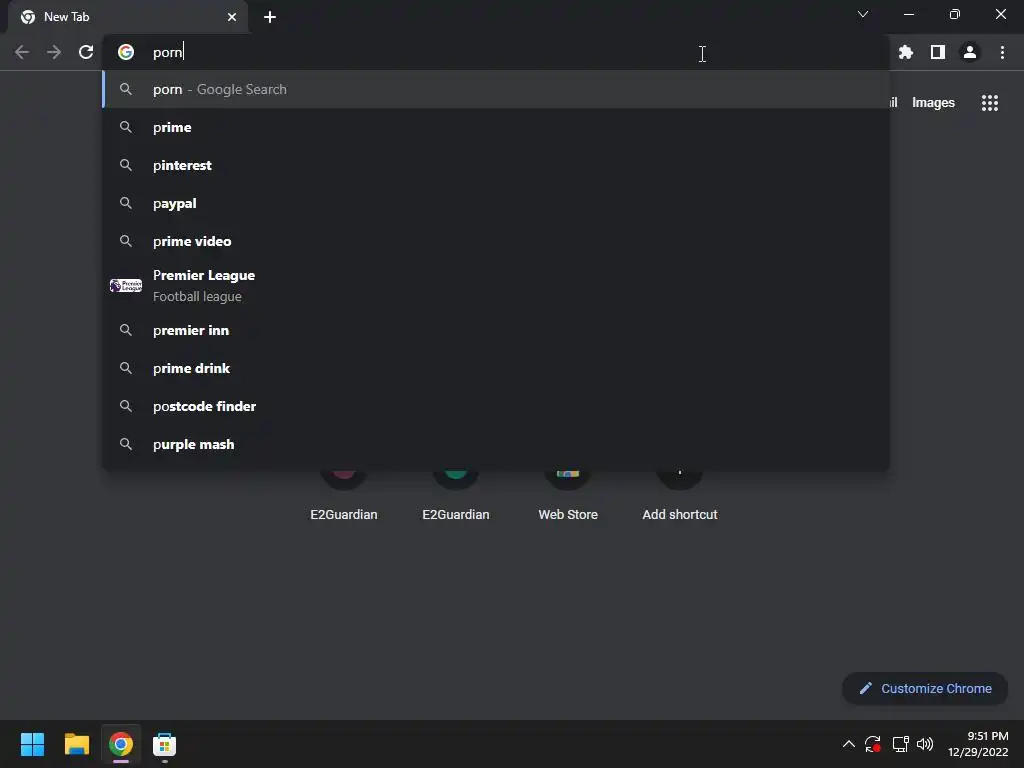Screen dimensions: 1024x768
Task: Open the Extensions puzzle-piece icon
Action: (906, 52)
